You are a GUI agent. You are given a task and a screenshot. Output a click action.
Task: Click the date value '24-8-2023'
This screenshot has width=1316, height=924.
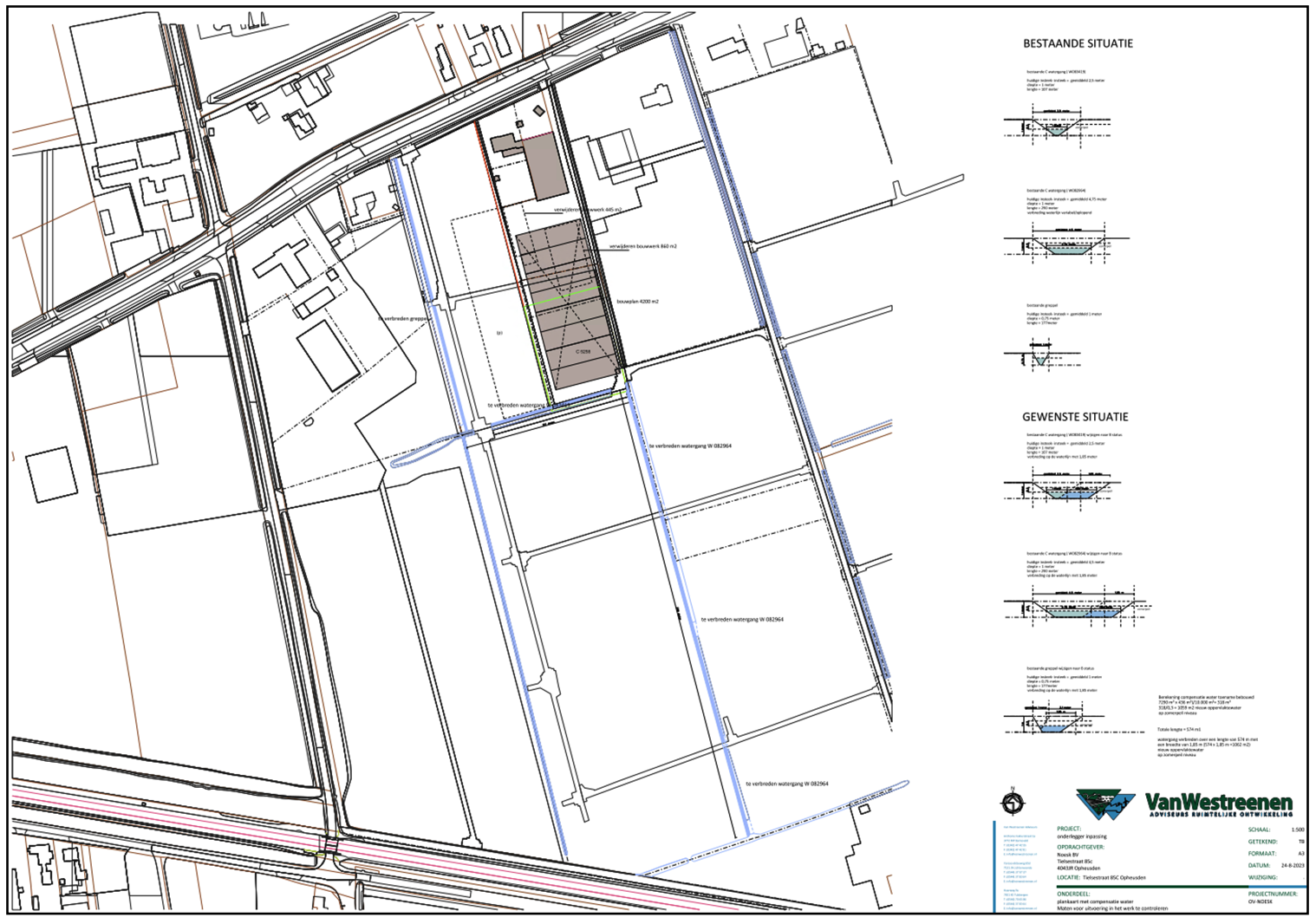[1293, 866]
